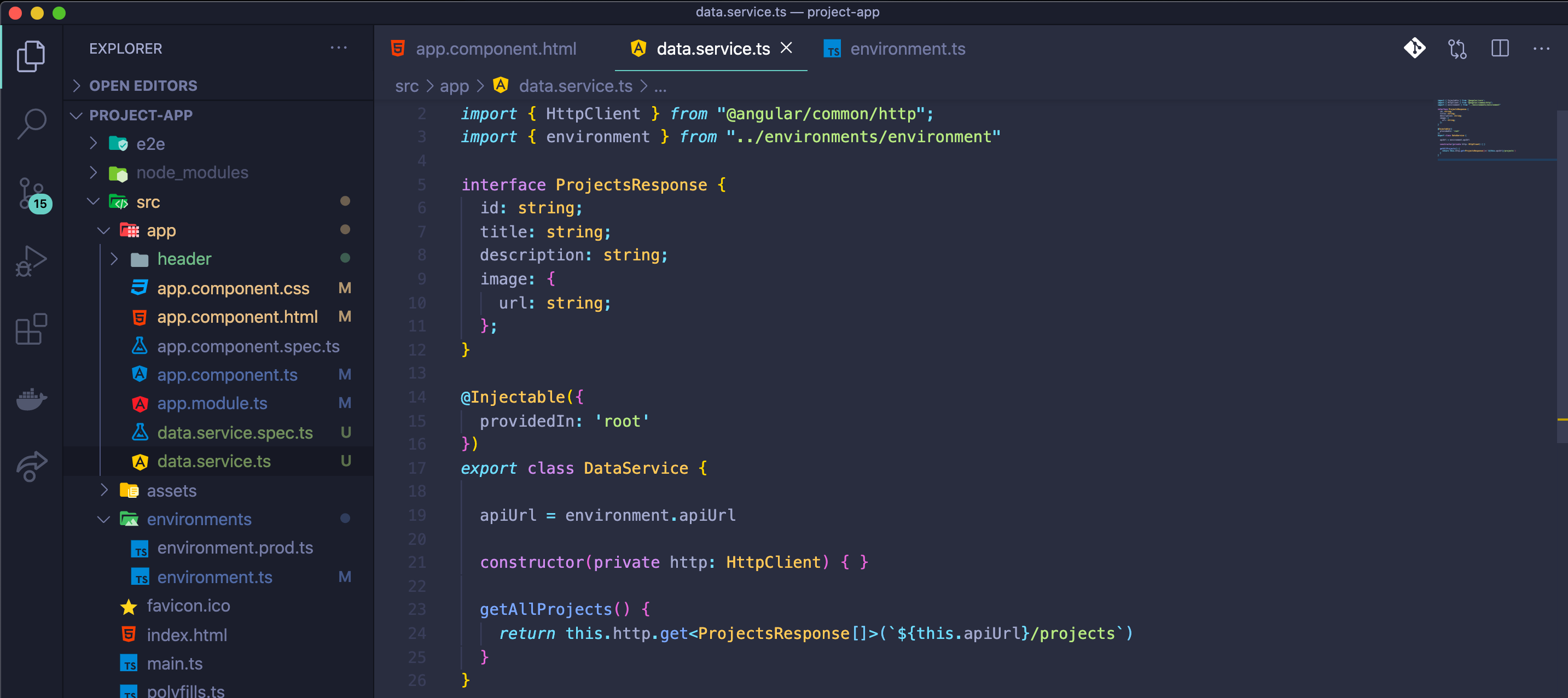
Task: Collapse the PROJECT-APP folder section
Action: point(141,115)
